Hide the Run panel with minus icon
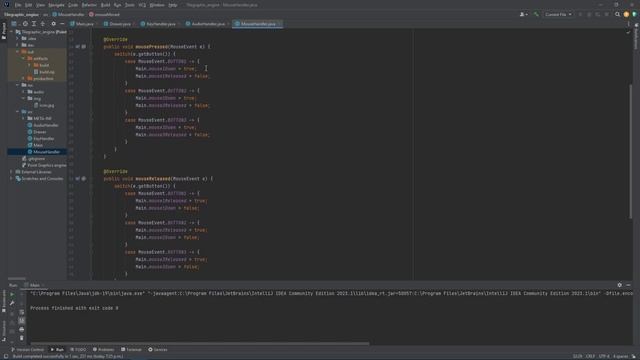The width and height of the screenshot is (640, 360). click(629, 285)
